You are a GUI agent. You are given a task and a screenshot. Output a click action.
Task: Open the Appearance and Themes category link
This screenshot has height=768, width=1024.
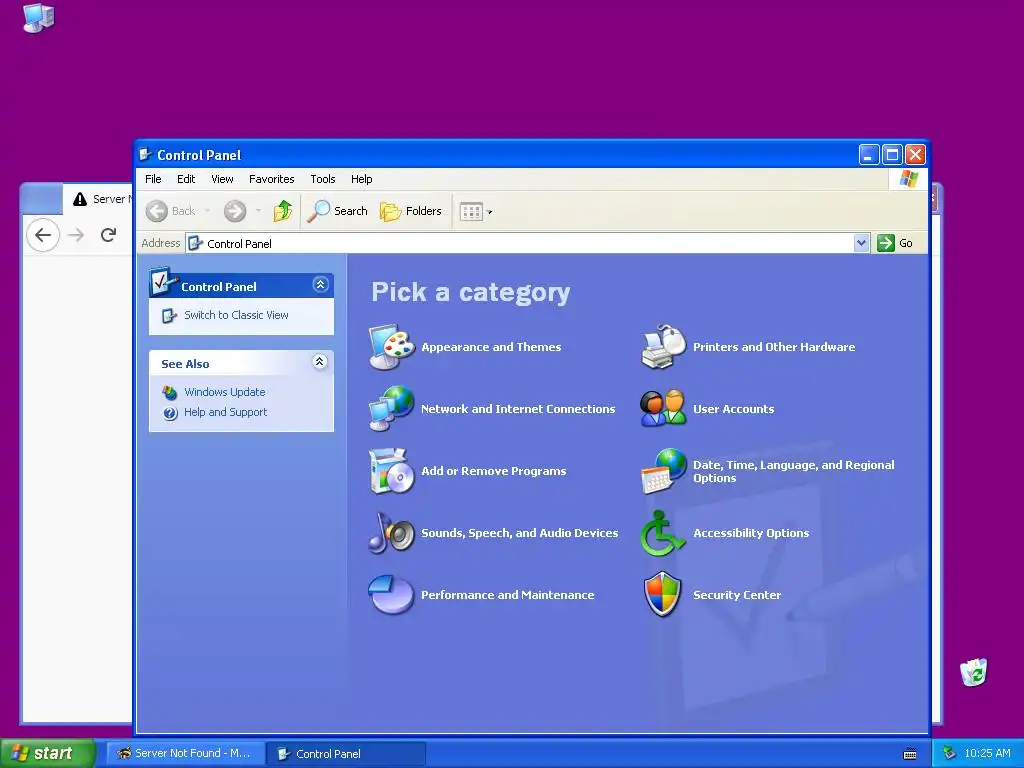(491, 347)
